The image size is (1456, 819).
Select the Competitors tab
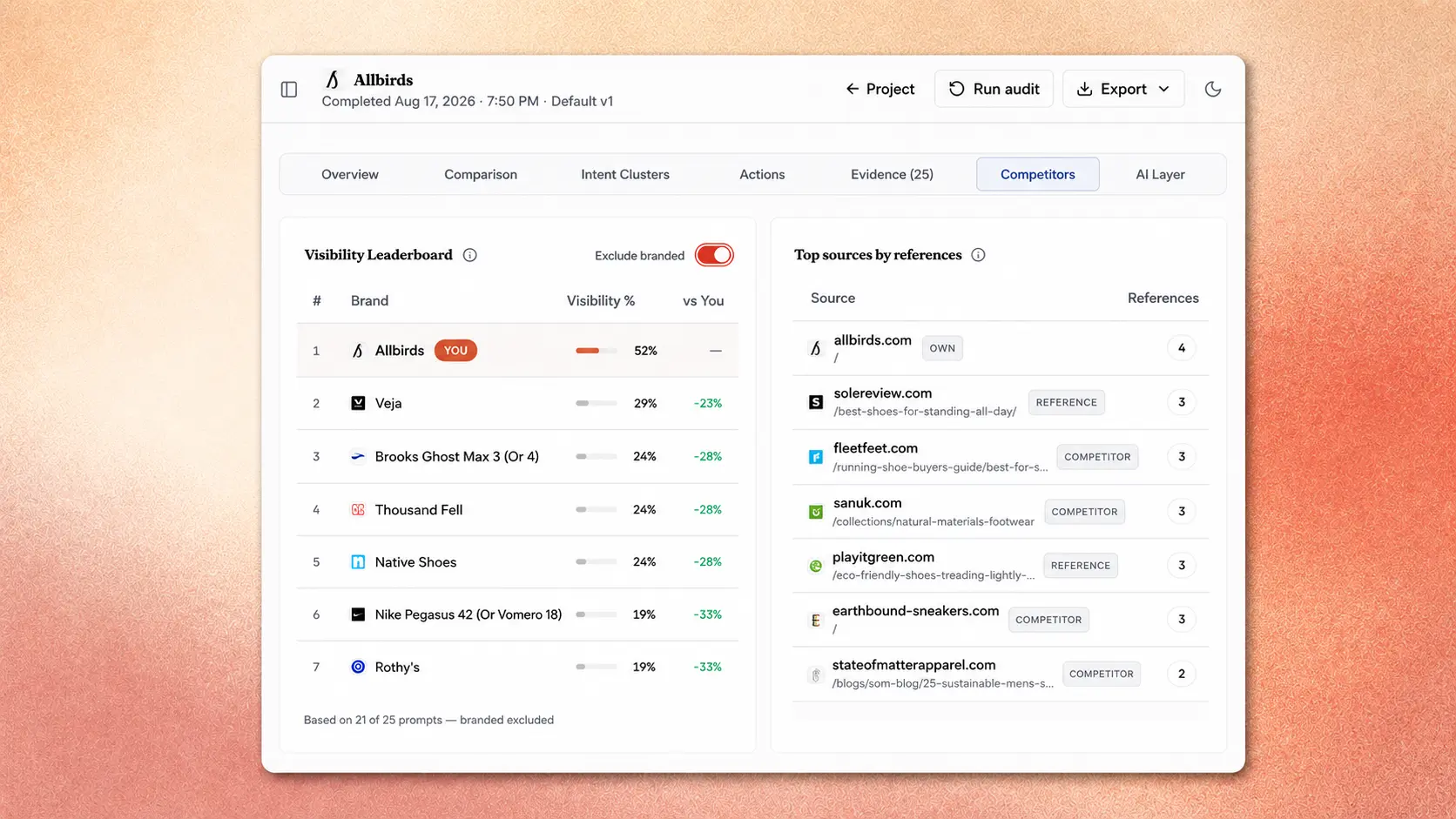pyautogui.click(x=1038, y=174)
